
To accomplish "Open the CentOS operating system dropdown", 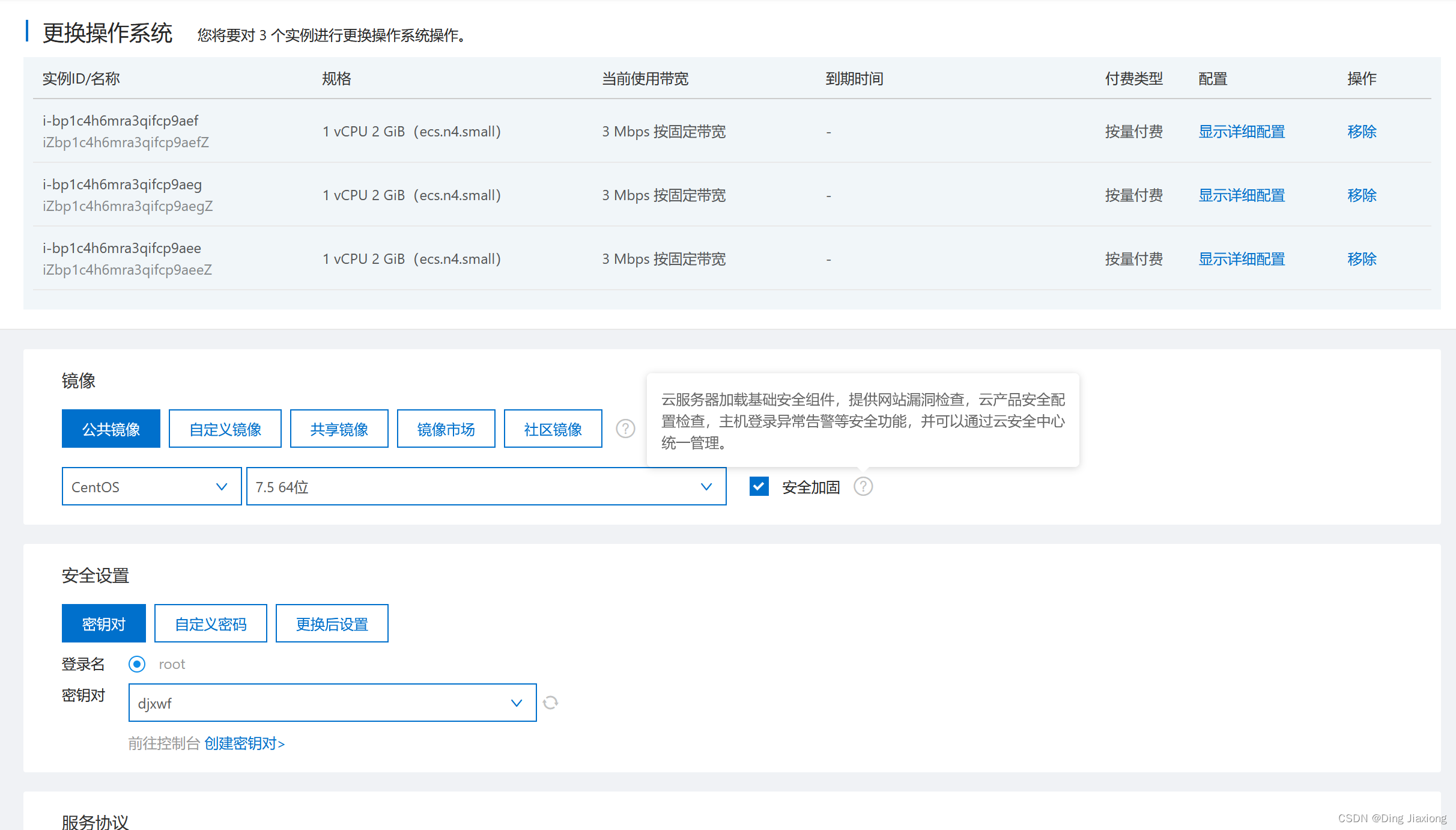I will 151,486.
